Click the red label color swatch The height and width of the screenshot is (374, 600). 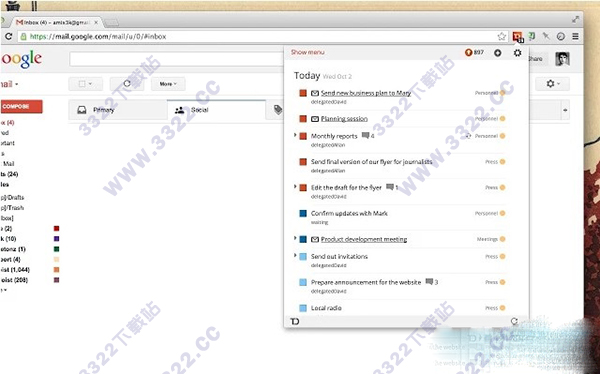click(57, 229)
